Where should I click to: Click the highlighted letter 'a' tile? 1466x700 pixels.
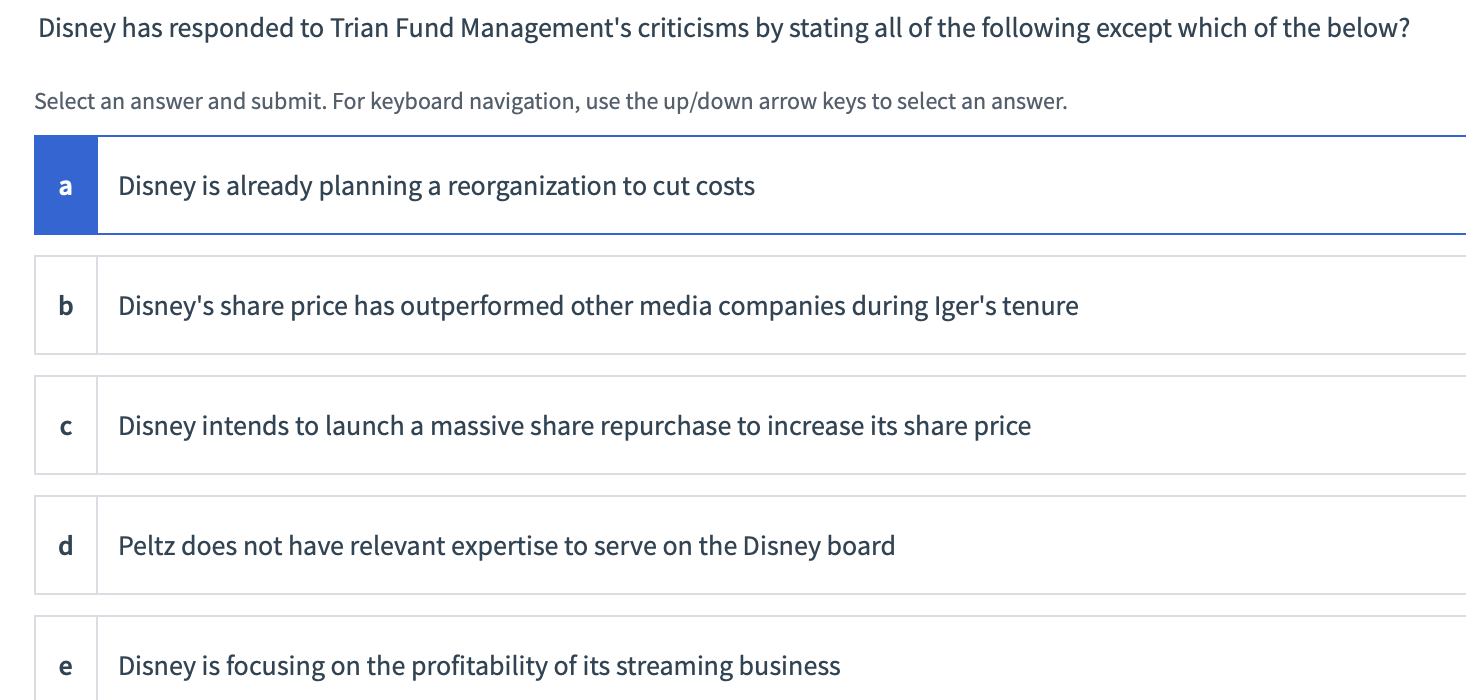click(66, 186)
